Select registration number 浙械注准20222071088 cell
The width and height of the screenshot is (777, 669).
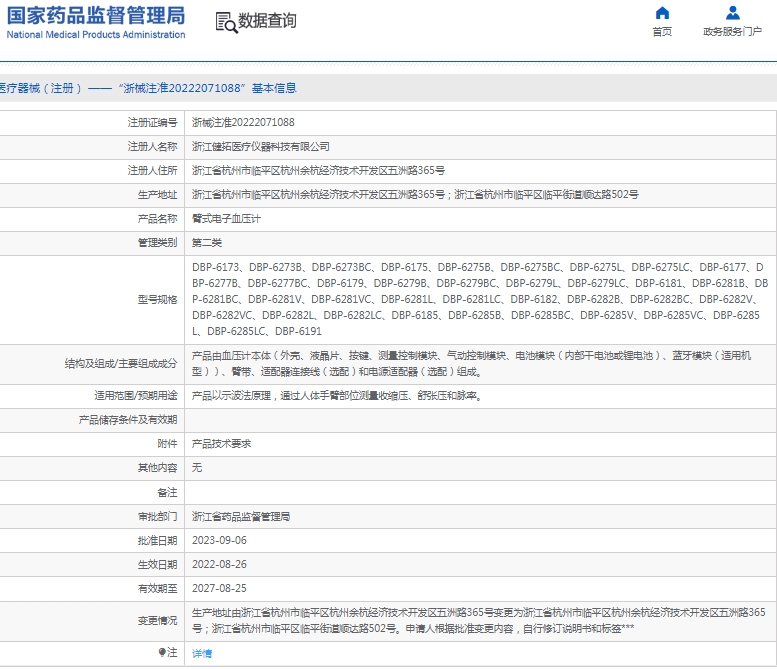pyautogui.click(x=243, y=122)
